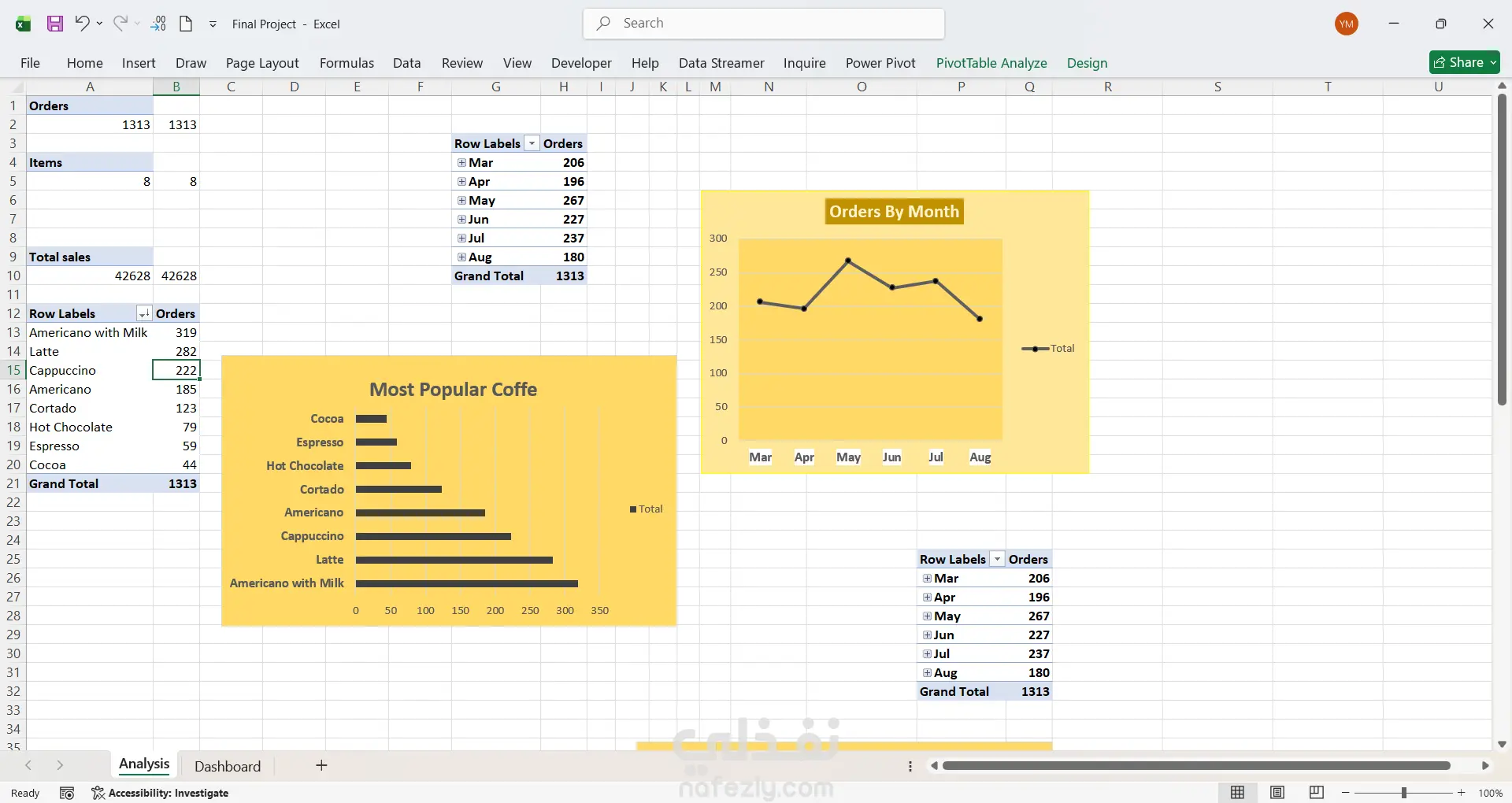Click the vertical scrollbar up arrow
This screenshot has width=1512, height=803.
(1502, 86)
